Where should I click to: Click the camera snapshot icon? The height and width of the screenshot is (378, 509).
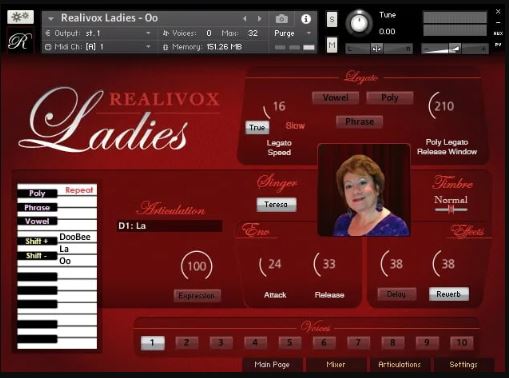click(x=282, y=19)
